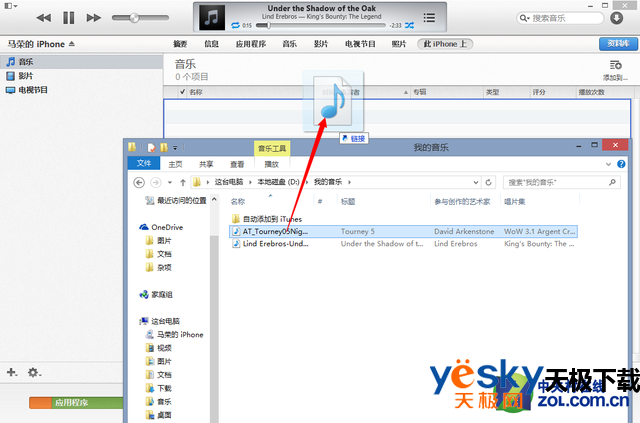Sort iTunes list by 名称 column
The height and width of the screenshot is (423, 640).
(x=196, y=92)
